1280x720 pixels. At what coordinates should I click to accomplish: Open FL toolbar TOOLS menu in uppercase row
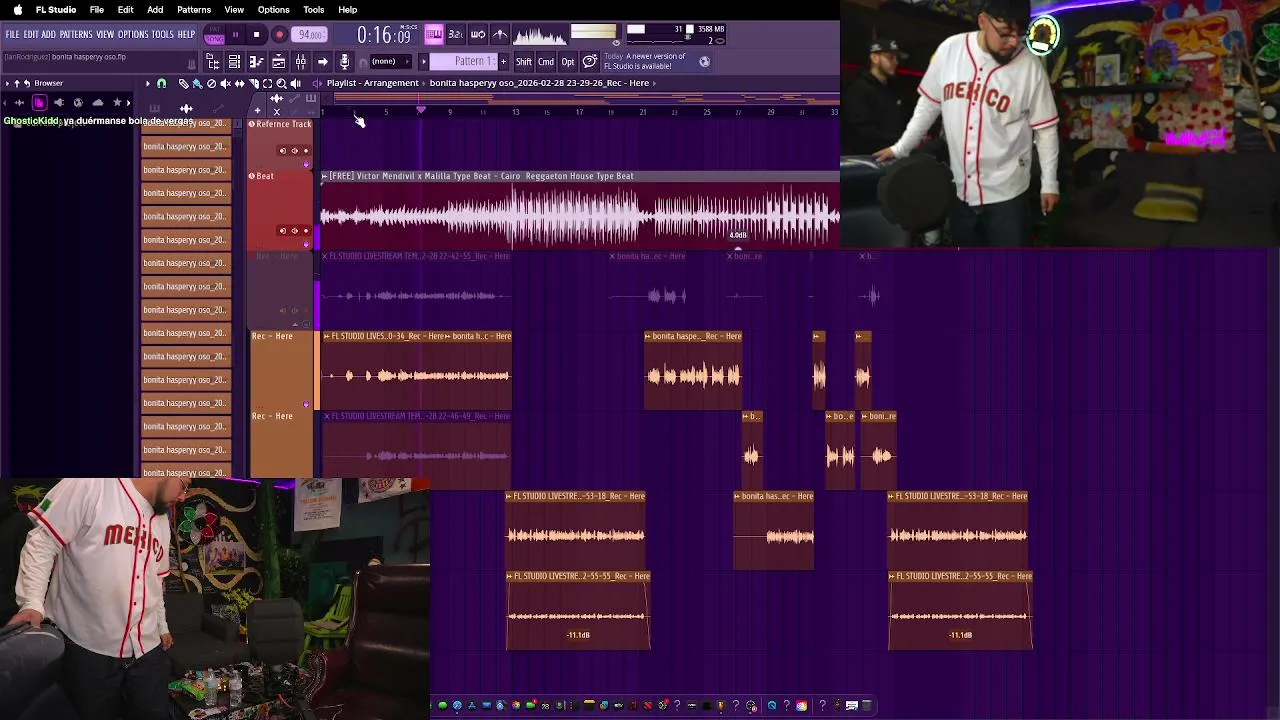(x=163, y=35)
